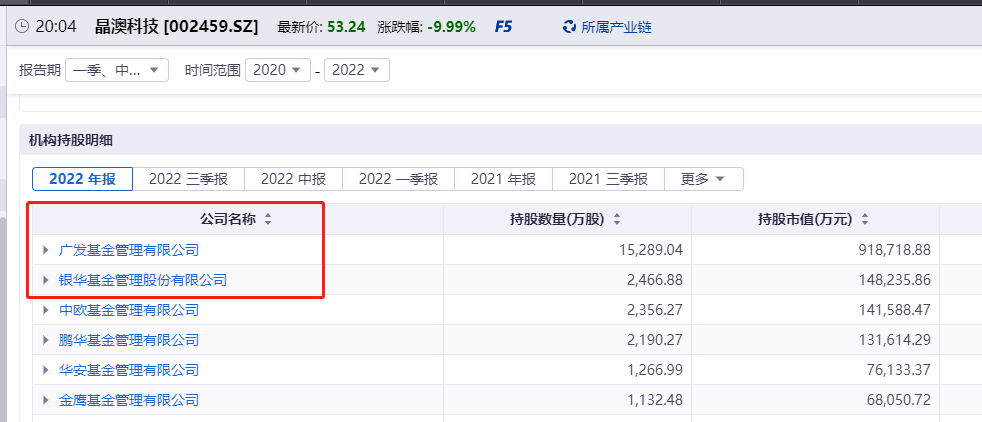982x422 pixels.
Task: Click the 晶澳科技 [002459.SZ] stock title
Action: coord(177,26)
